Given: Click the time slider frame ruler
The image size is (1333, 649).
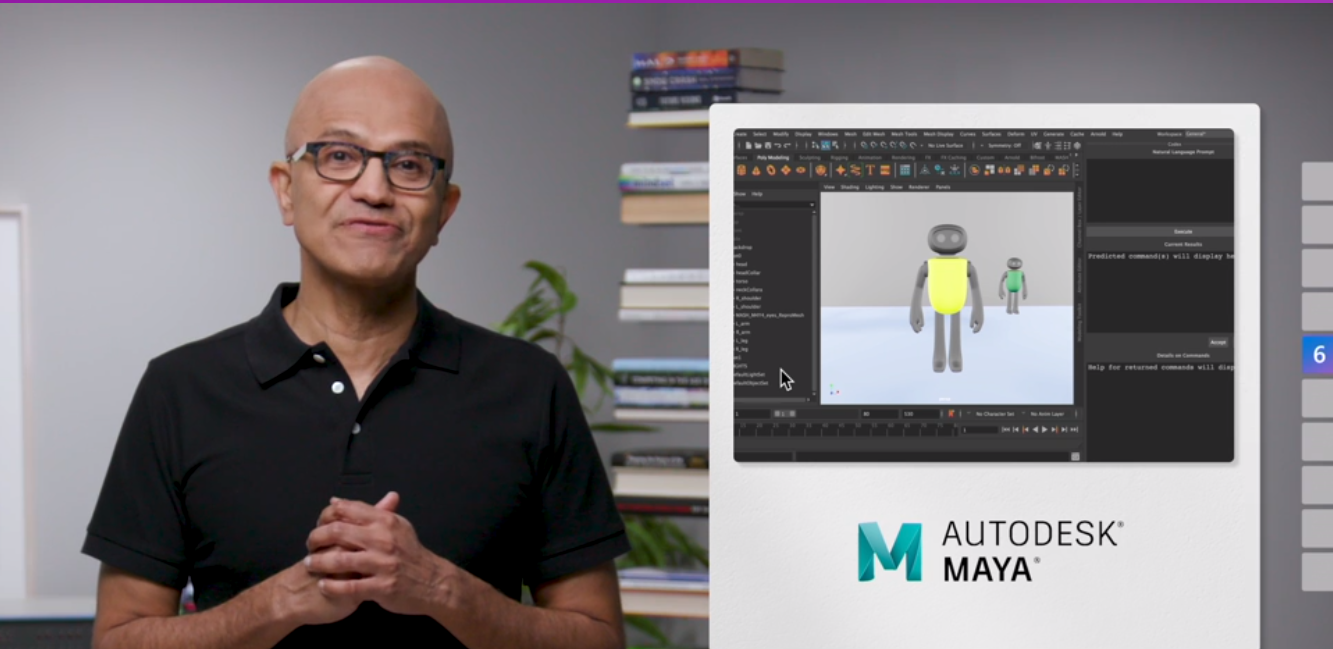Looking at the screenshot, I should click(x=846, y=429).
